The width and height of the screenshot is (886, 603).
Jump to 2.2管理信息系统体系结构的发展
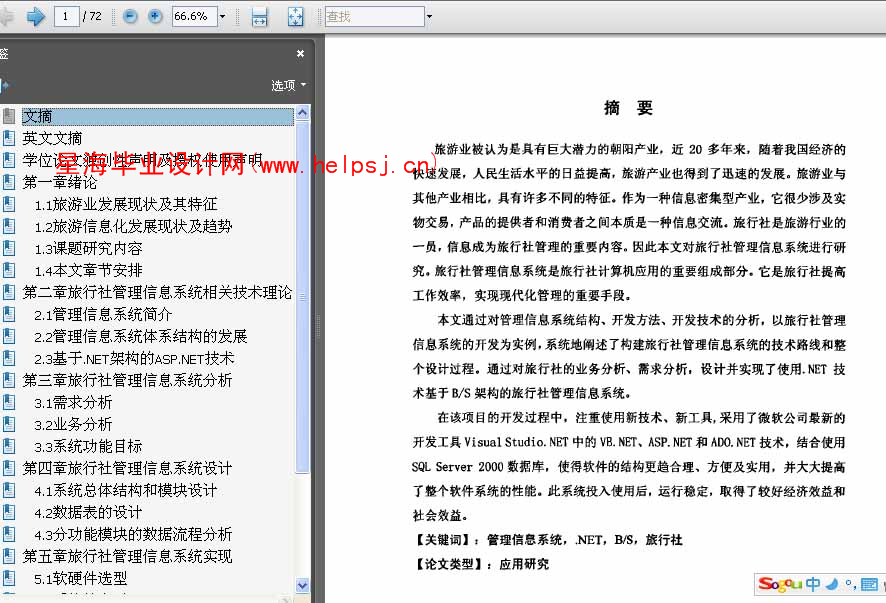[x=141, y=337]
